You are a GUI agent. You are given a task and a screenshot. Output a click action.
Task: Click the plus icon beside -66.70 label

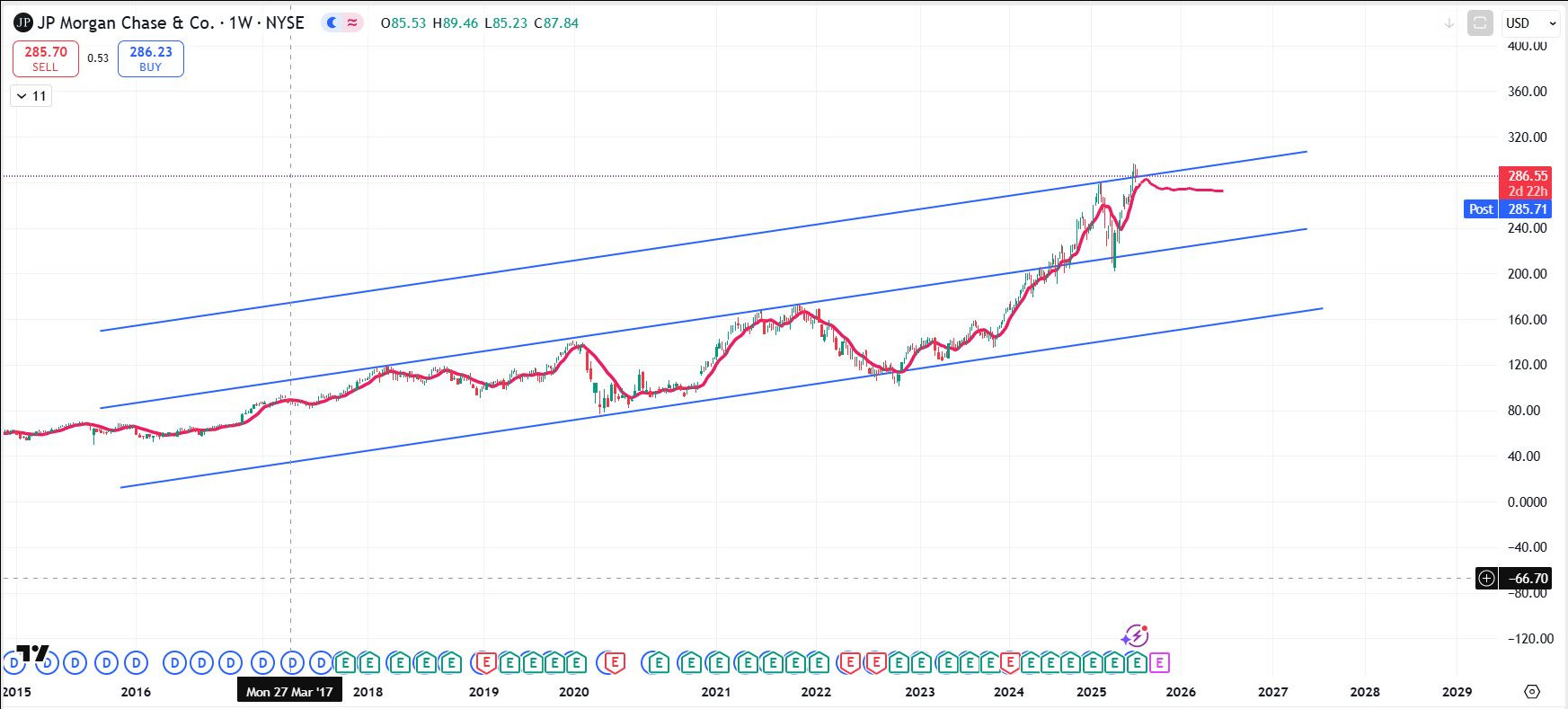[x=1486, y=578]
